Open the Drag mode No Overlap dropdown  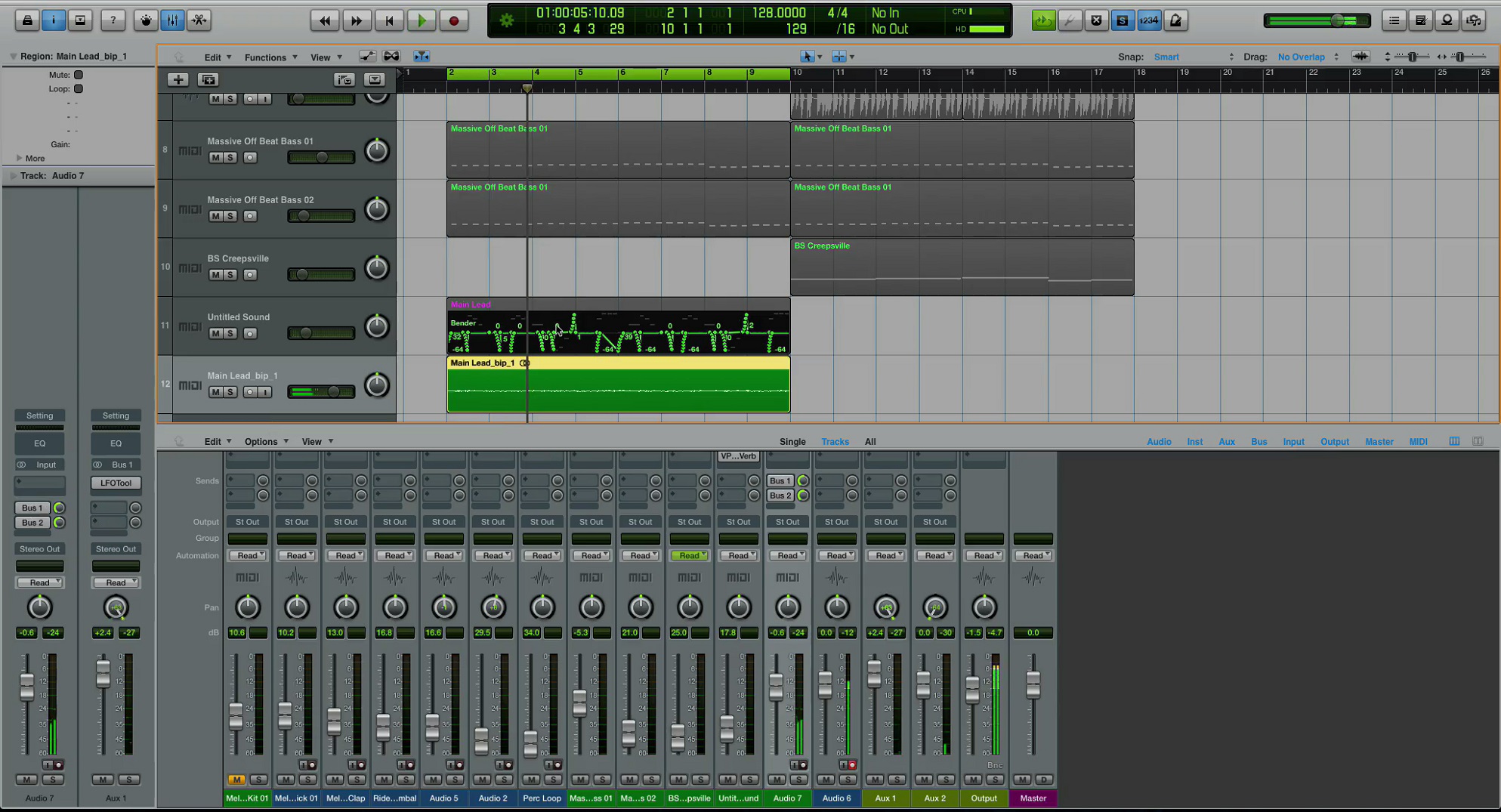click(x=1308, y=57)
